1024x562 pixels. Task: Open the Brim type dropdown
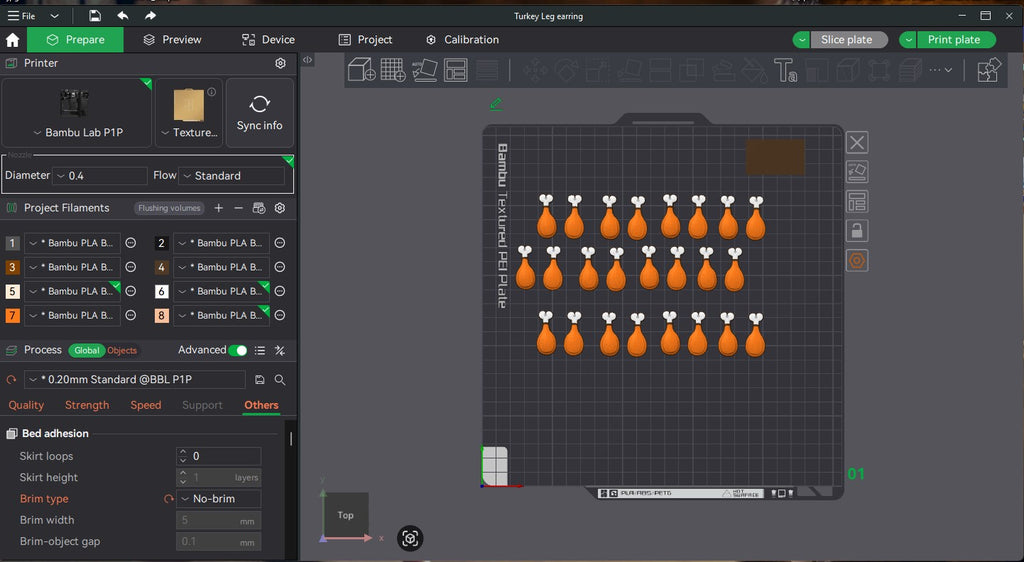(219, 499)
